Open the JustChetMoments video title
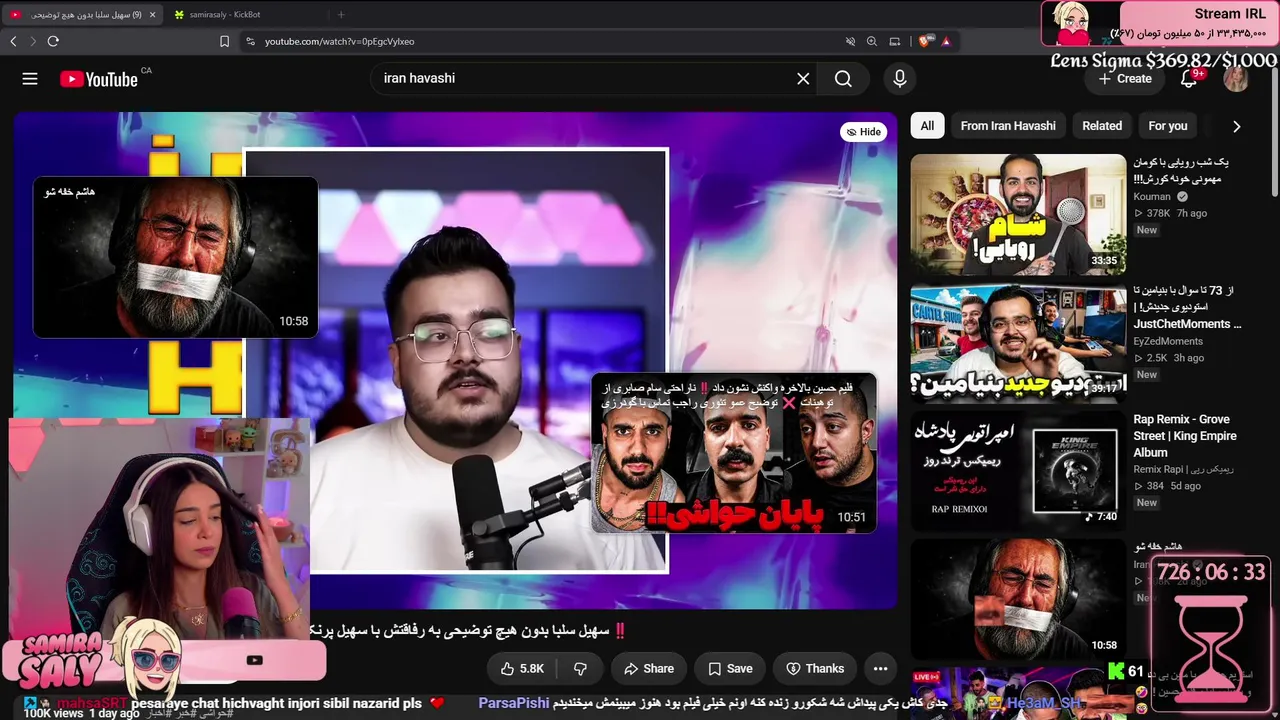The height and width of the screenshot is (720, 1280). click(1187, 307)
